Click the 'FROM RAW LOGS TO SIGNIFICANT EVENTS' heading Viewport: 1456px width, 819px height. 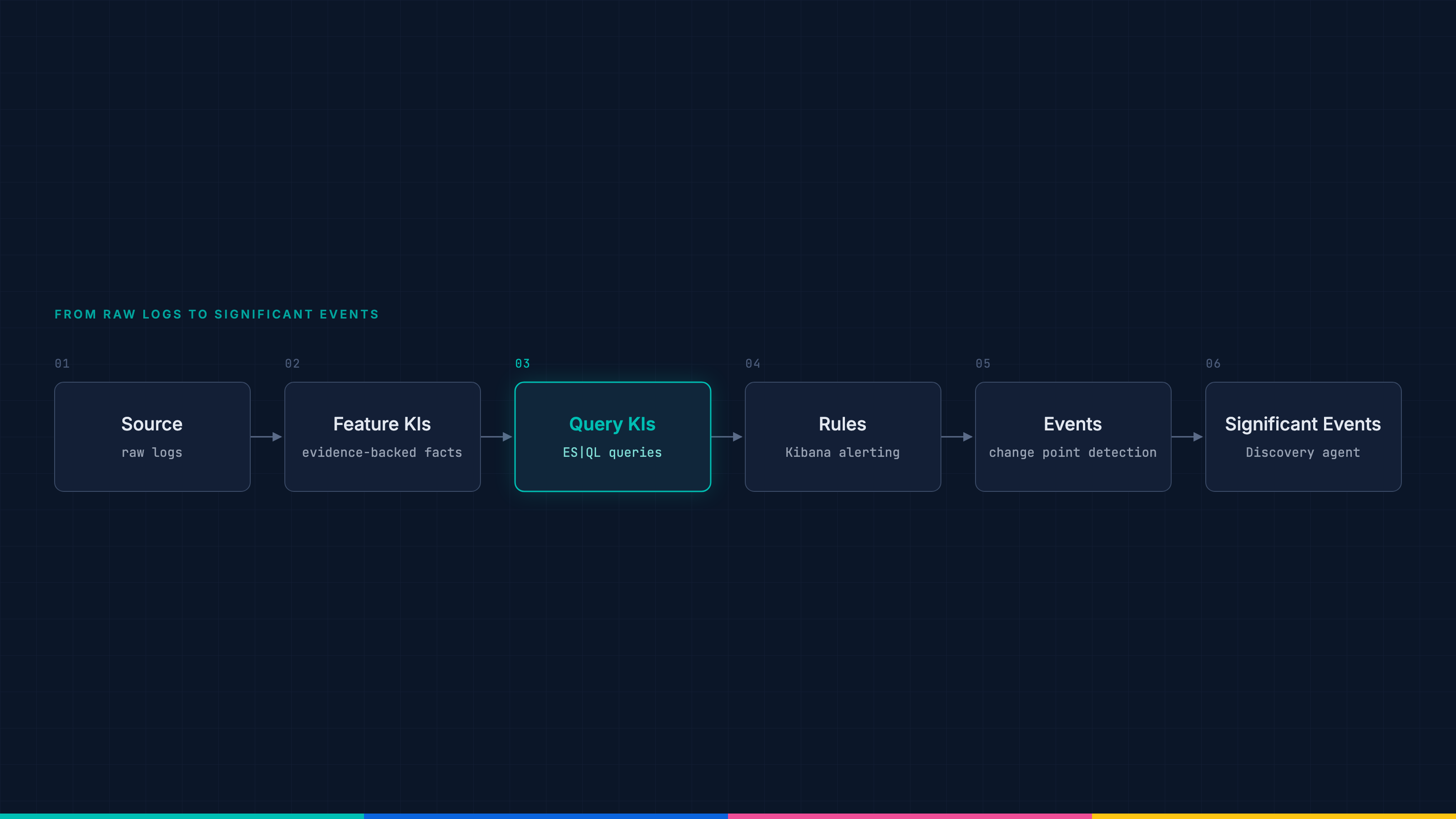(217, 314)
